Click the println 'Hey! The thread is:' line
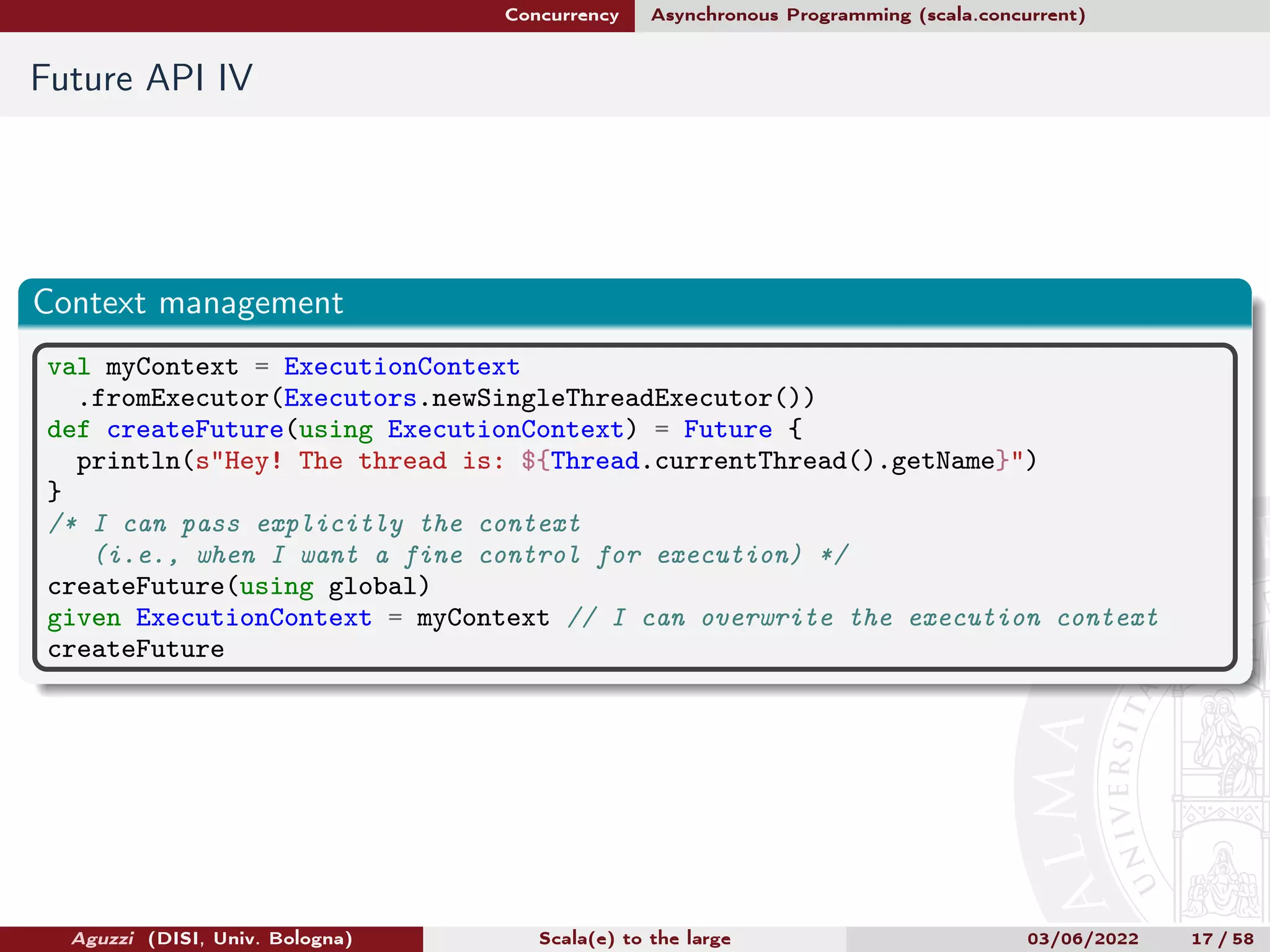This screenshot has width=1270, height=952. click(x=556, y=461)
